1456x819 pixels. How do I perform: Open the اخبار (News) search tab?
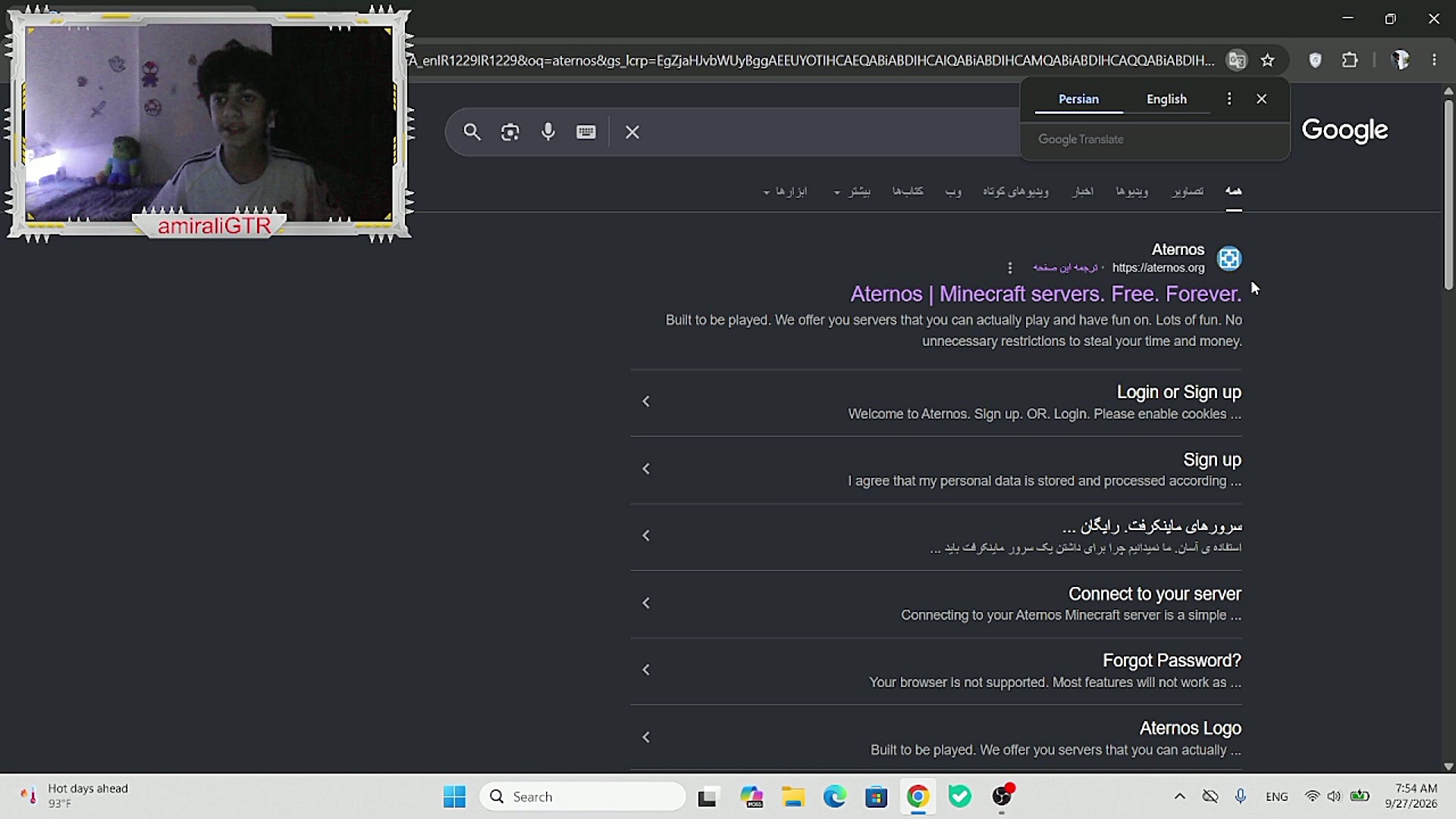click(x=1082, y=191)
